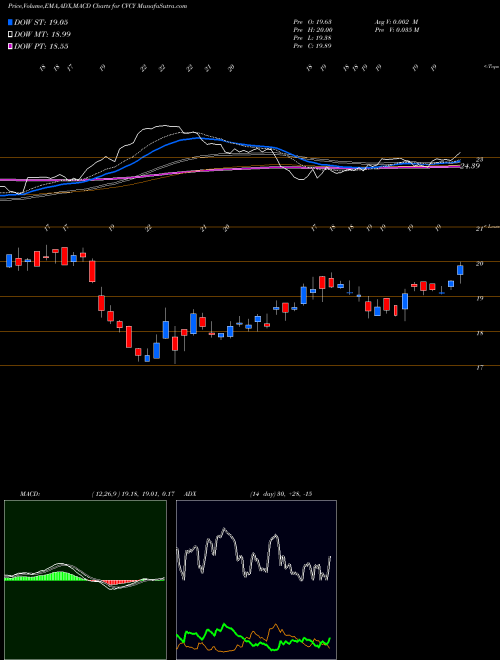Click the price axis label 18

click(x=479, y=333)
